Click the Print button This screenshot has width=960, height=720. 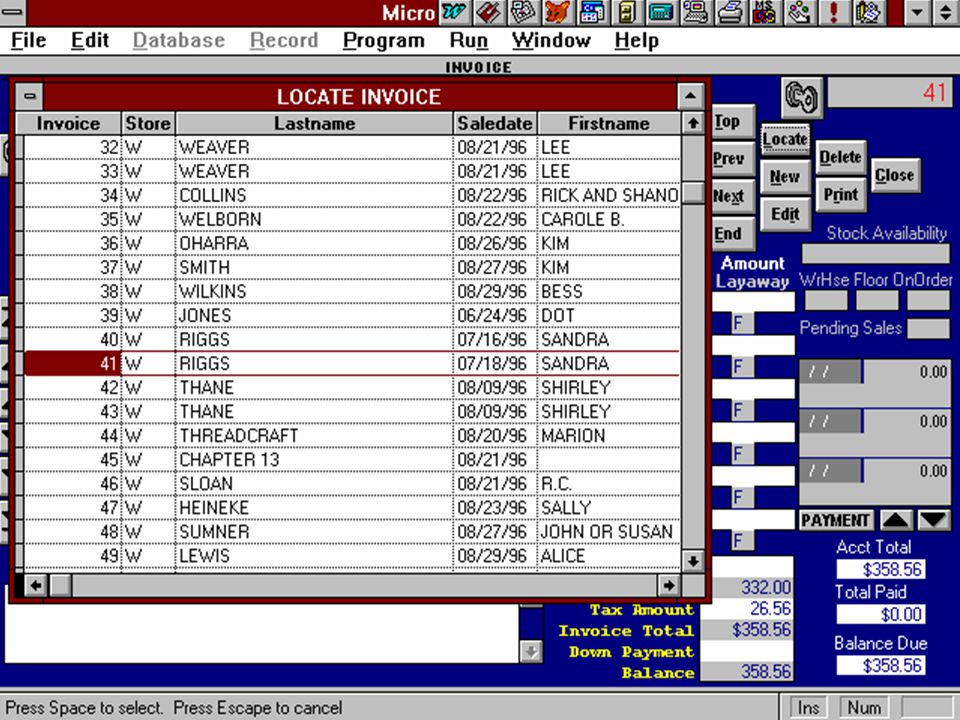[x=840, y=195]
